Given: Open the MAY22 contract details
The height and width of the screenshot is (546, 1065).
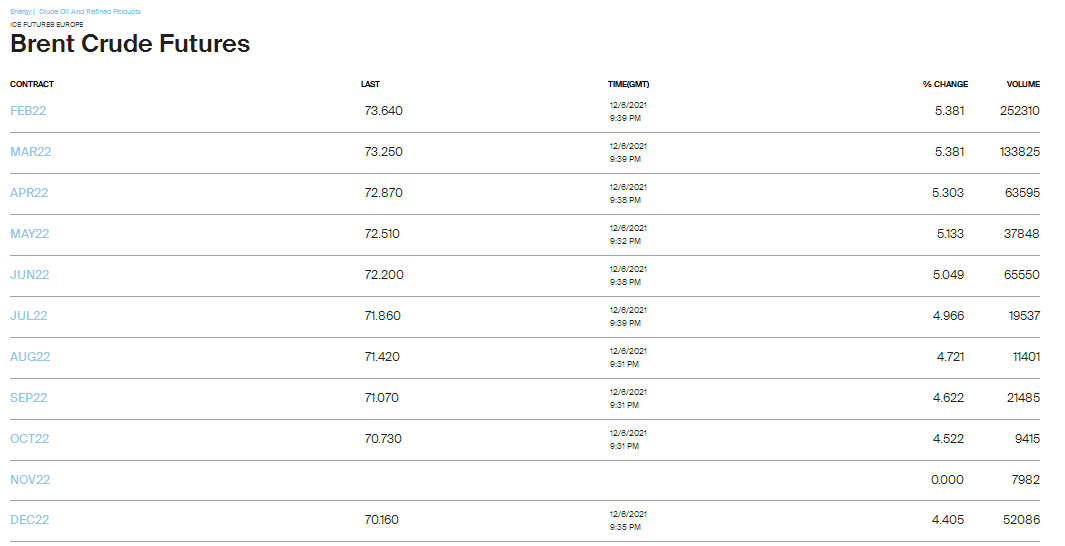Looking at the screenshot, I should pos(30,234).
